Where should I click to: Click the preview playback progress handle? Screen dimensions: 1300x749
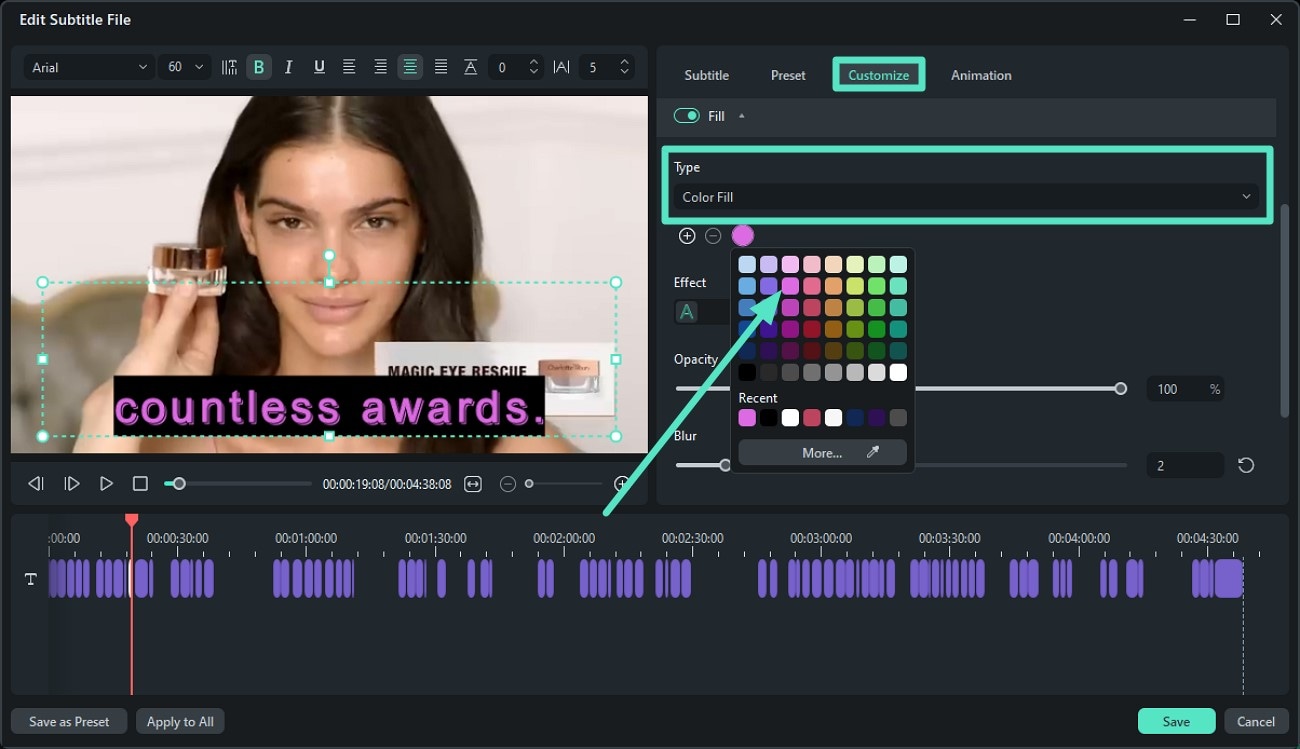tap(179, 484)
